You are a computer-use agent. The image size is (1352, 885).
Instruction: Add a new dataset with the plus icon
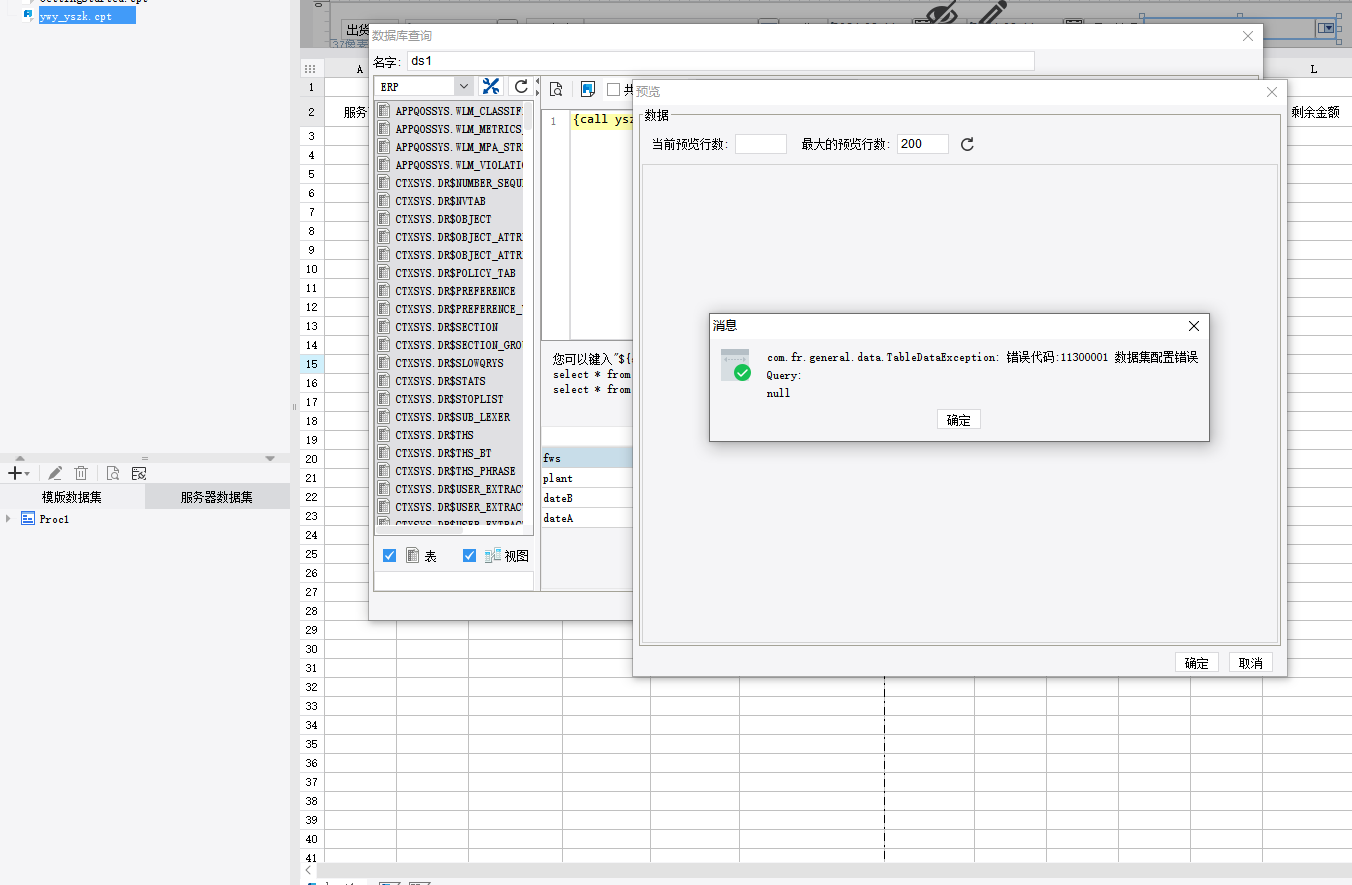[14, 473]
